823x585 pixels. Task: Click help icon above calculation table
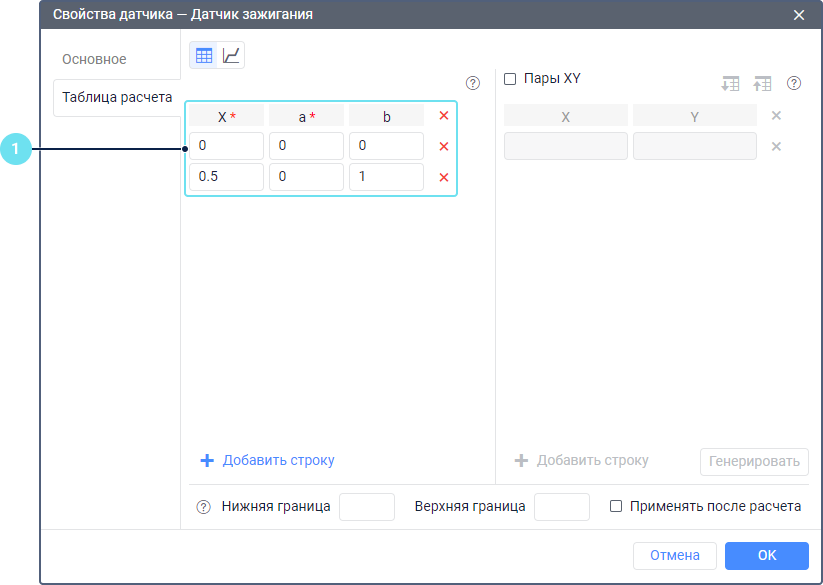tap(473, 84)
